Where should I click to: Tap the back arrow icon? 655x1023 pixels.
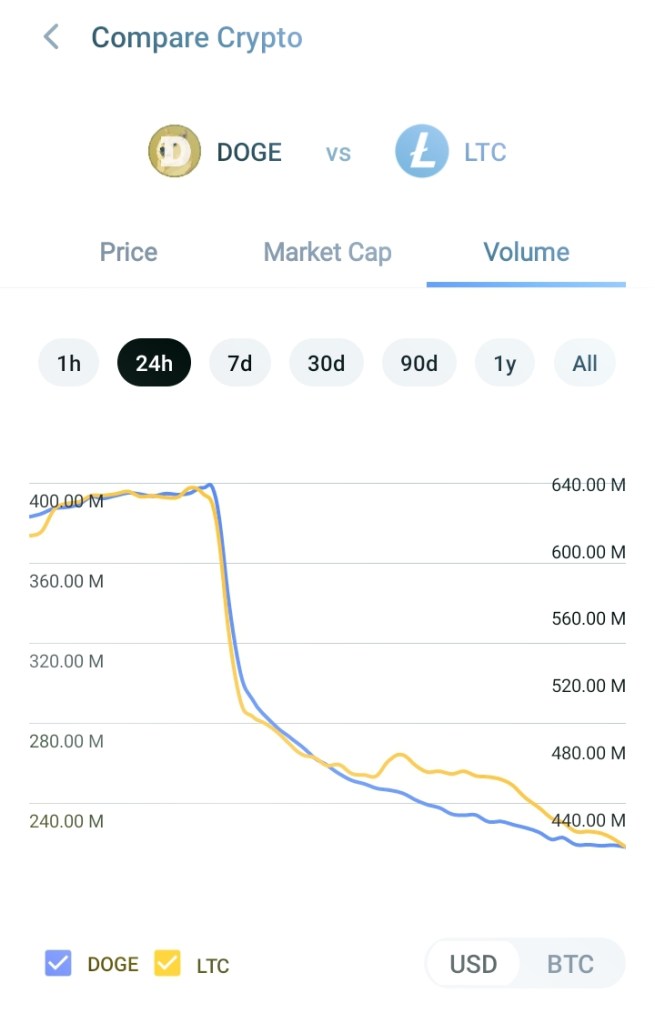[x=51, y=38]
